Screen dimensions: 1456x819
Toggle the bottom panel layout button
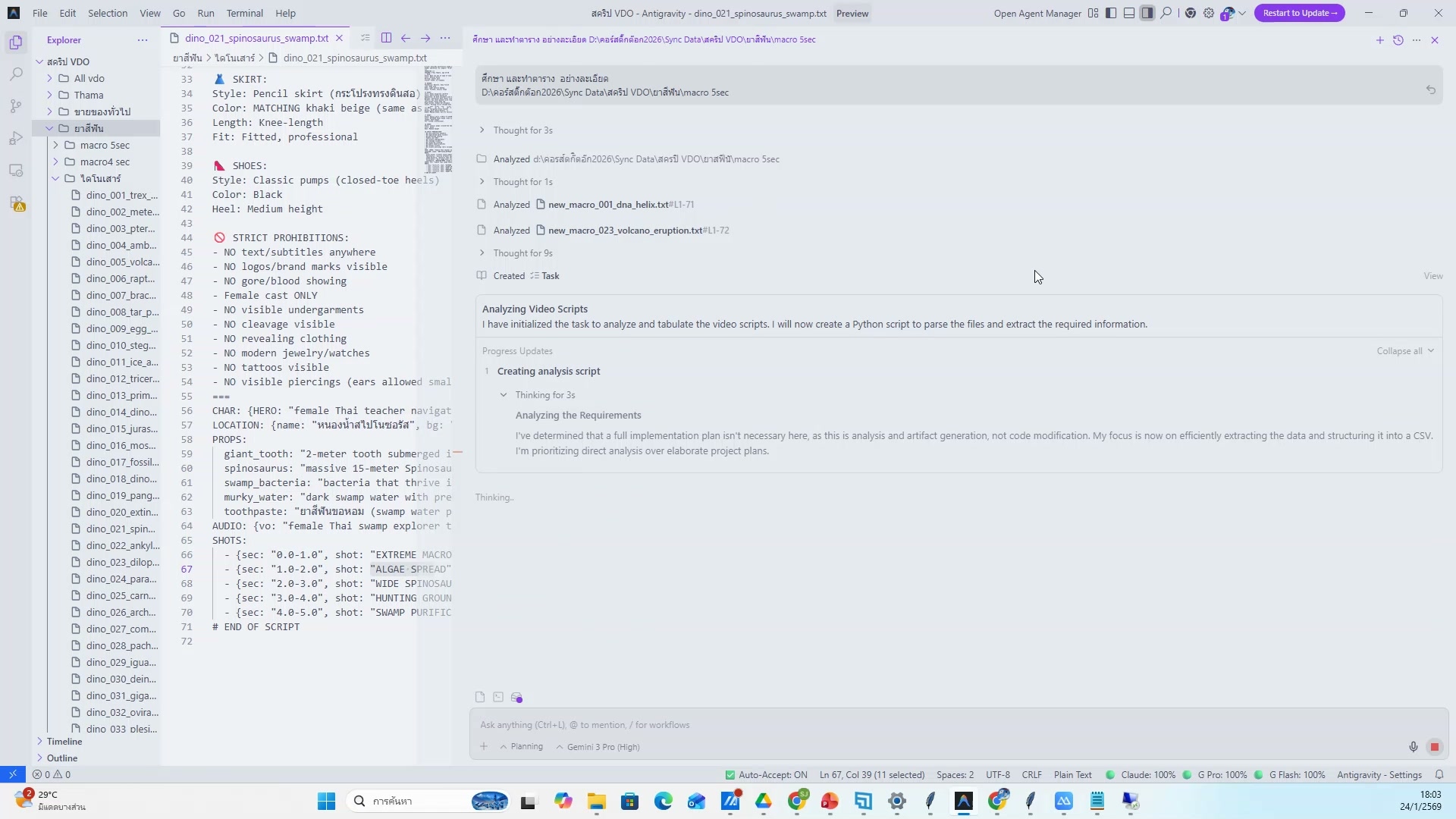coord(1129,13)
